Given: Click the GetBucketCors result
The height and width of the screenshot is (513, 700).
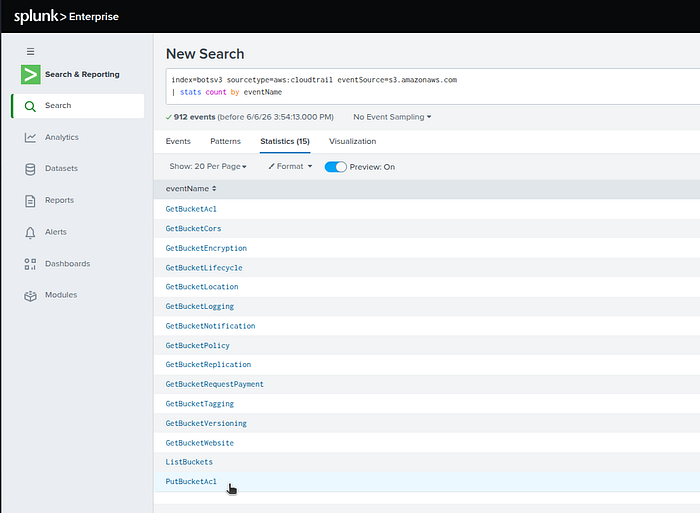Looking at the screenshot, I should click(193, 229).
